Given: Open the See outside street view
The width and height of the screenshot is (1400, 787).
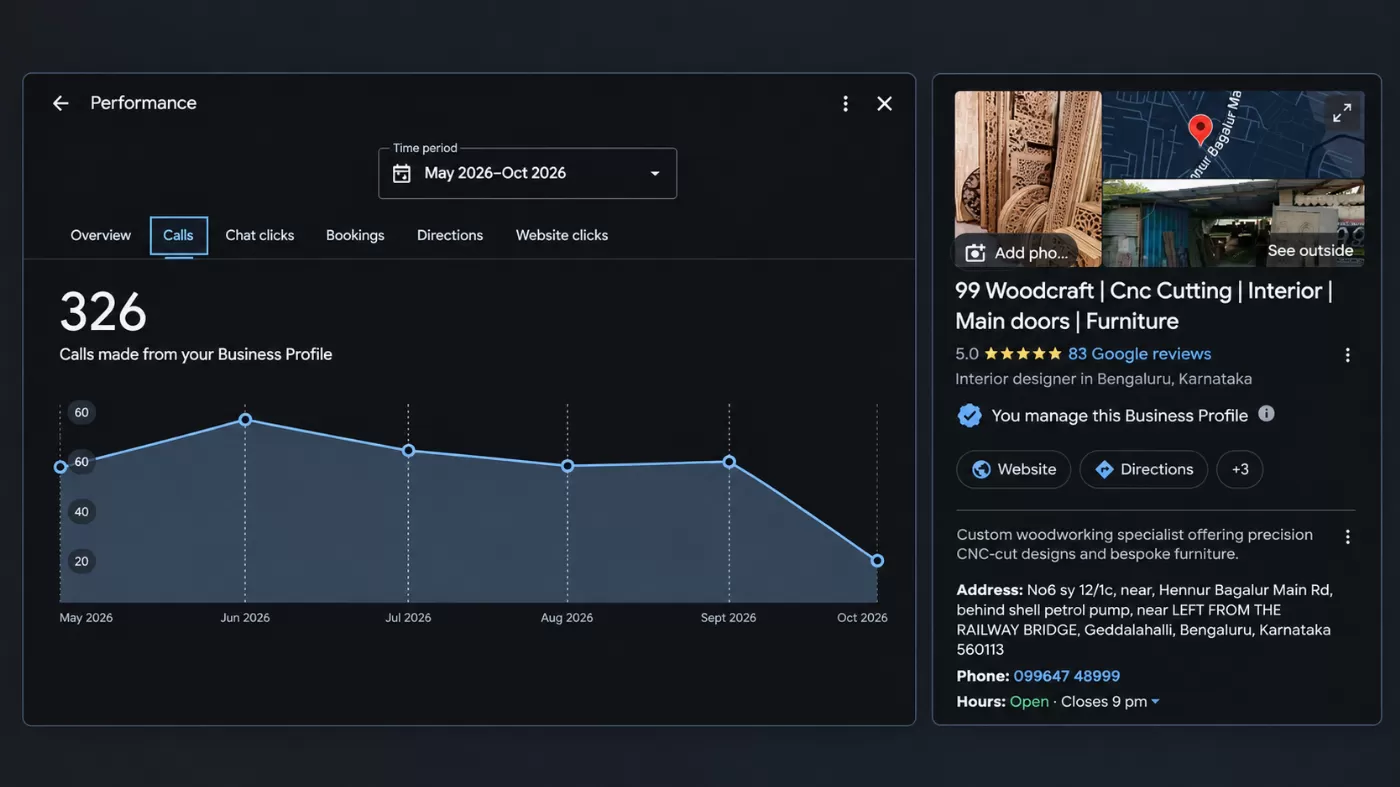Looking at the screenshot, I should tap(1310, 251).
